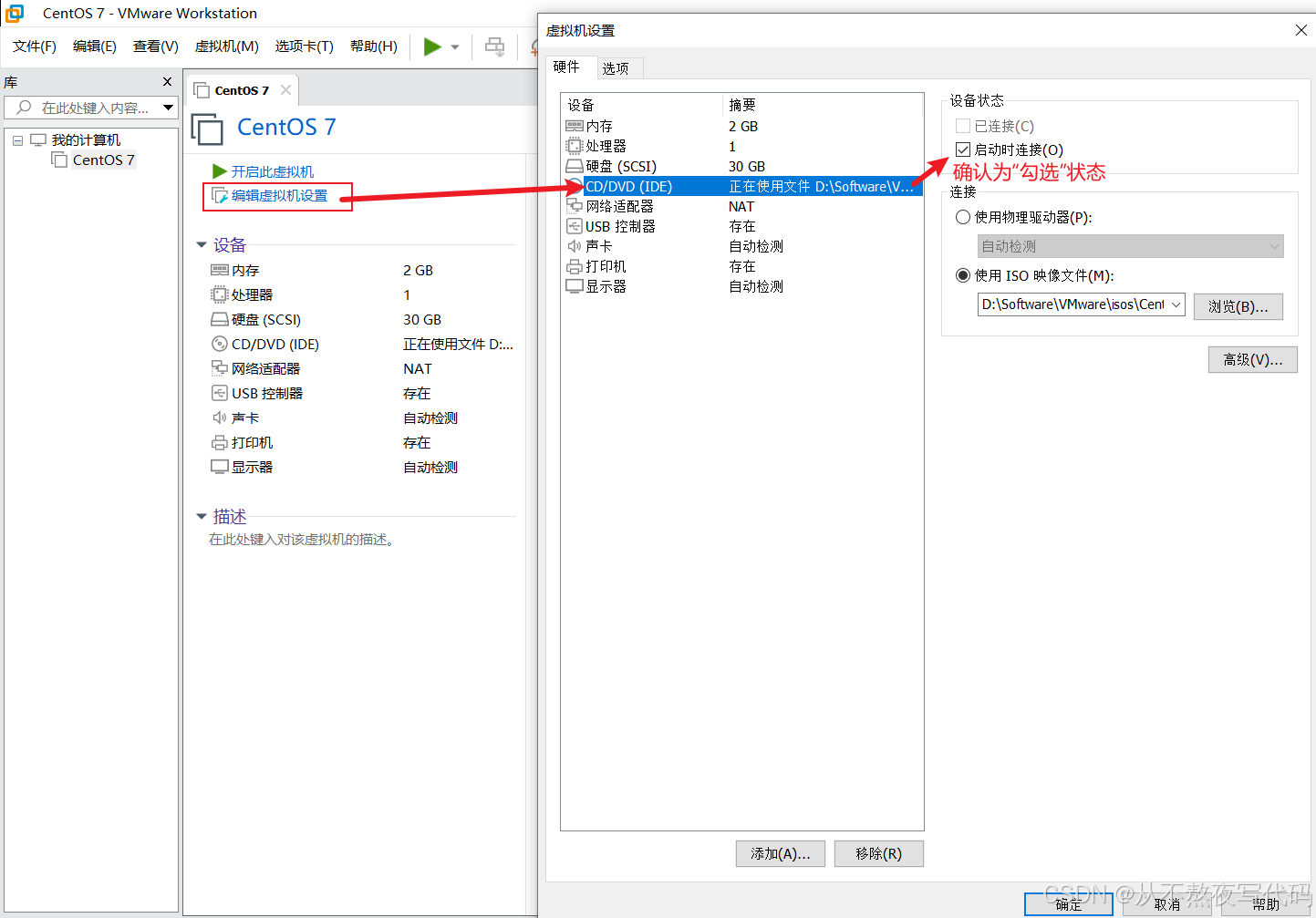1316x918 pixels.
Task: Open the dropdown arrow next to play button
Action: tap(455, 47)
